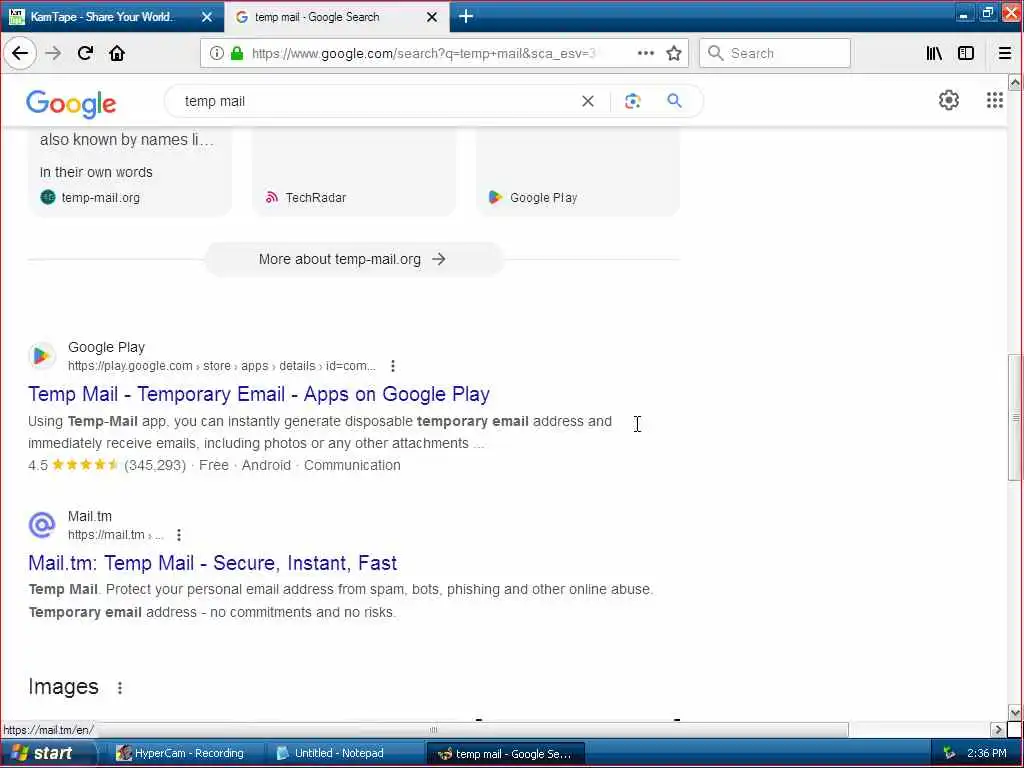1024x768 pixels.
Task: Click the Google Play favicon in results
Action: pos(41,356)
